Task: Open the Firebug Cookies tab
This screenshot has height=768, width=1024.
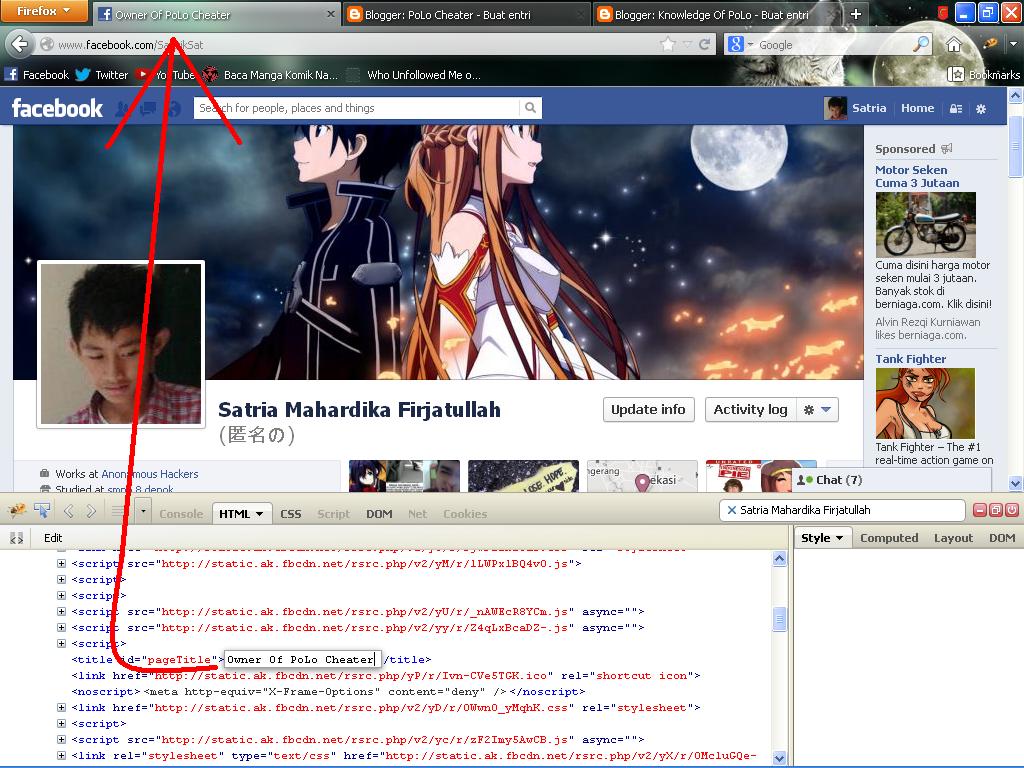Action: (465, 514)
